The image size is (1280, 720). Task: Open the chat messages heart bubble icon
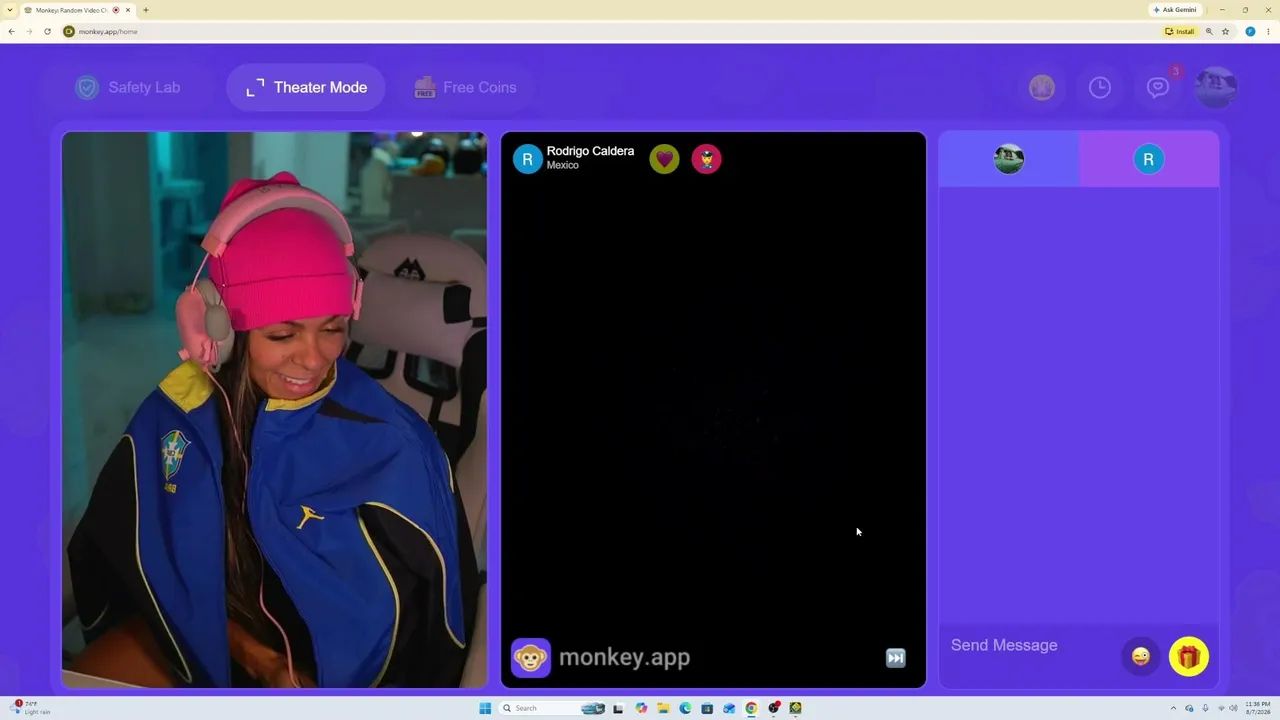1158,88
